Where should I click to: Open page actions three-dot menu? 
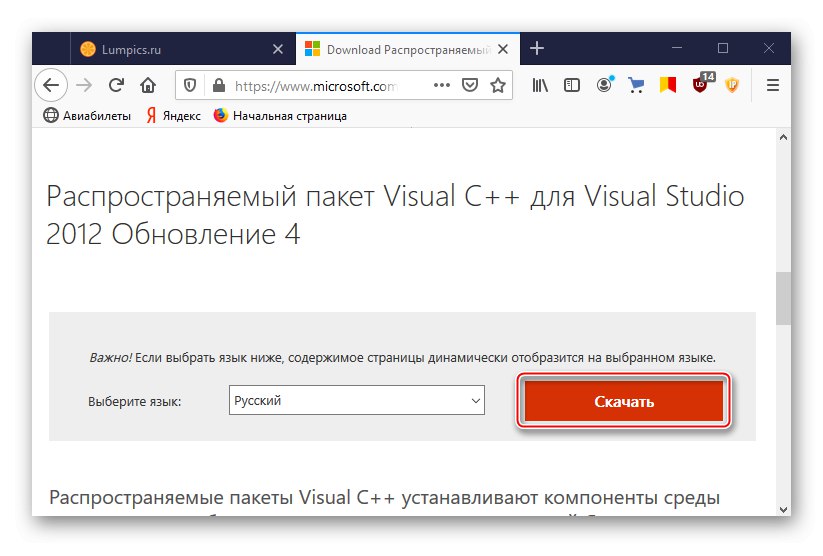[442, 85]
